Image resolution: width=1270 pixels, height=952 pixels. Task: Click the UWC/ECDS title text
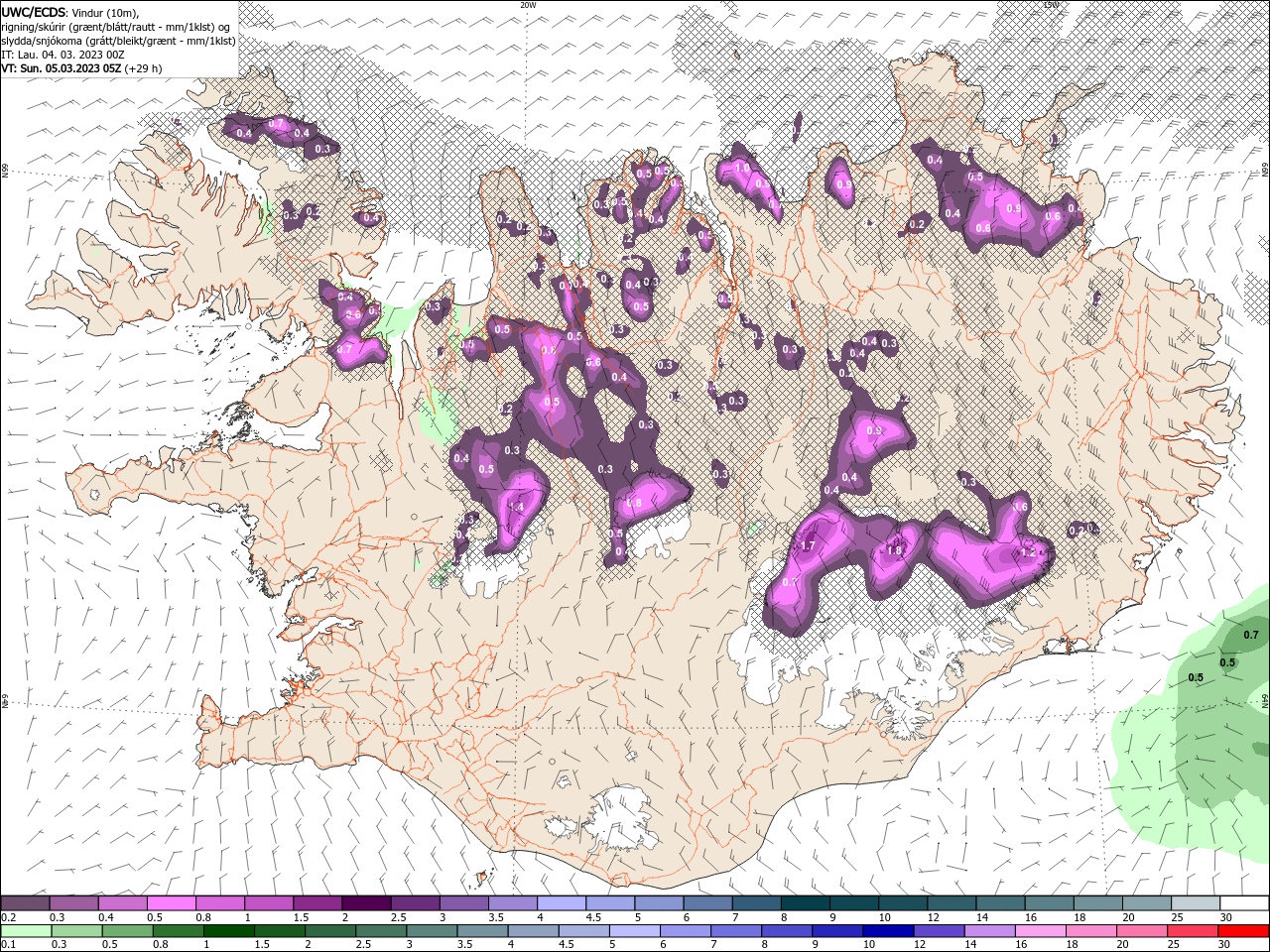(34, 12)
